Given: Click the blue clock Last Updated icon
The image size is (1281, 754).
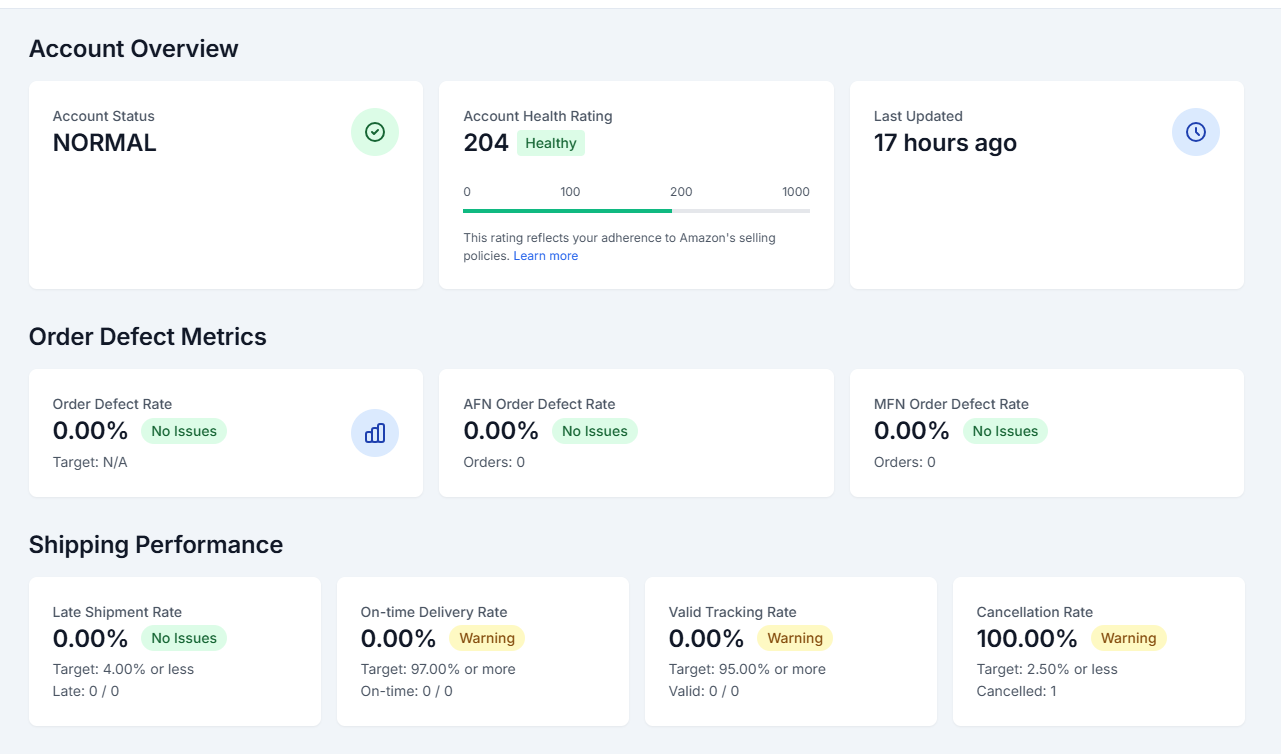Looking at the screenshot, I should point(1195,132).
